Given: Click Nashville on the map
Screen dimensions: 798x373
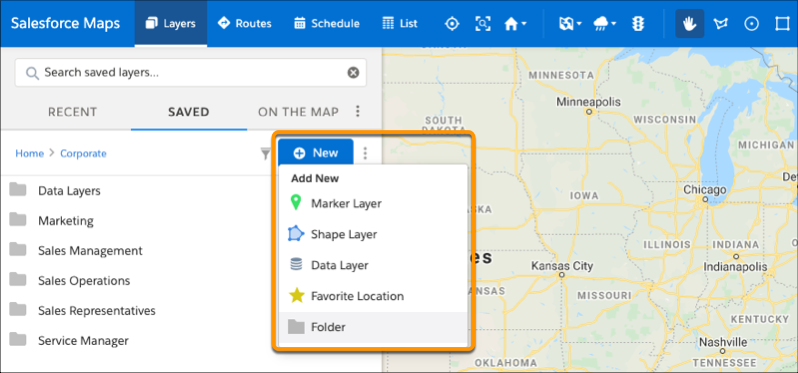Looking at the screenshot, I should 723,341.
